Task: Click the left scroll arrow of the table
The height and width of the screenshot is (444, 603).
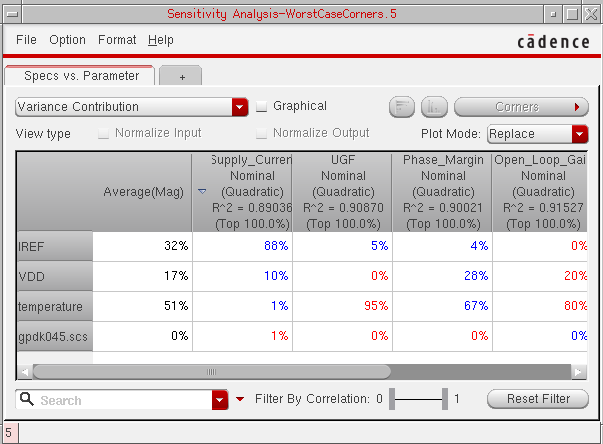Action: pyautogui.click(x=25, y=372)
